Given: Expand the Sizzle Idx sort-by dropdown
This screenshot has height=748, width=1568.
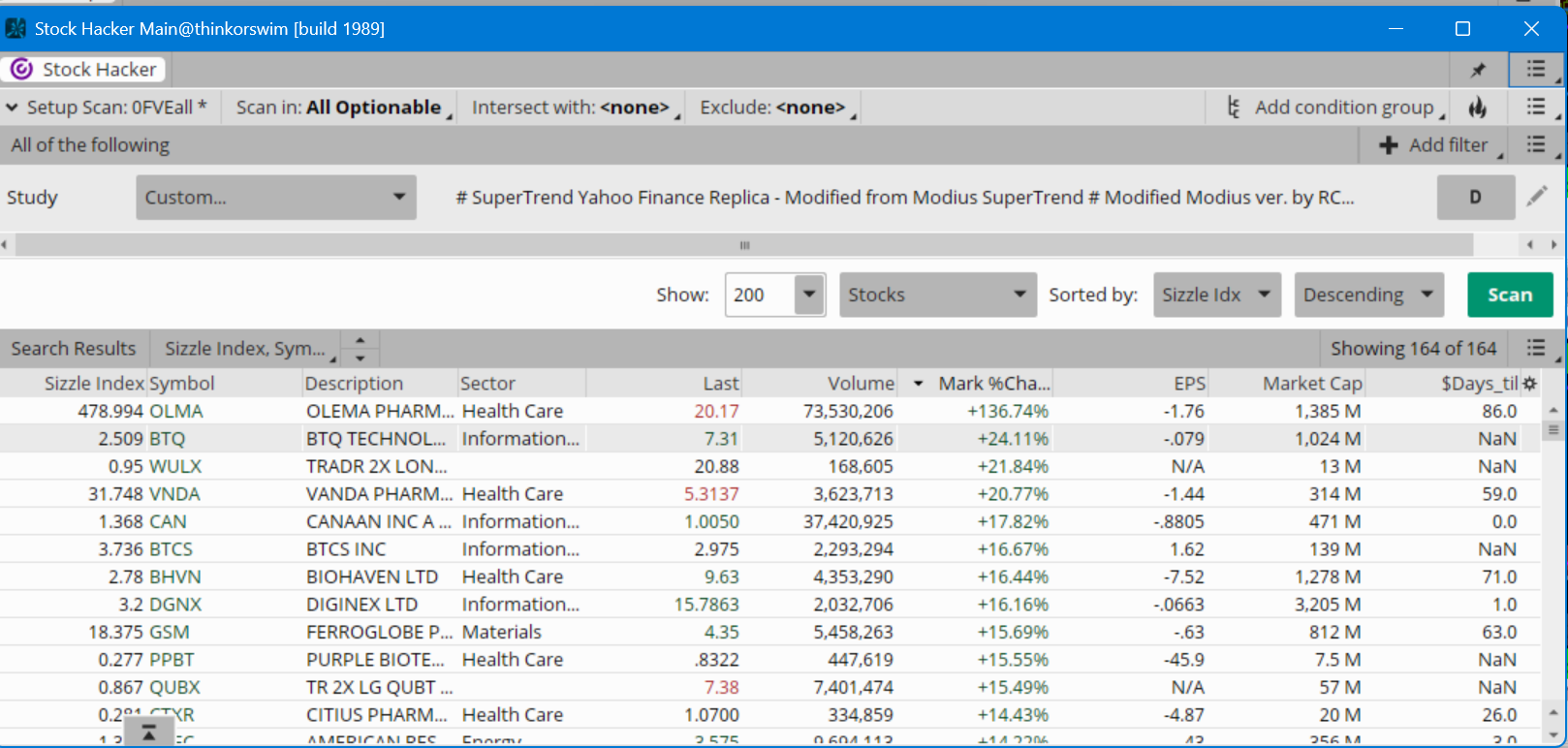Looking at the screenshot, I should coord(1216,295).
